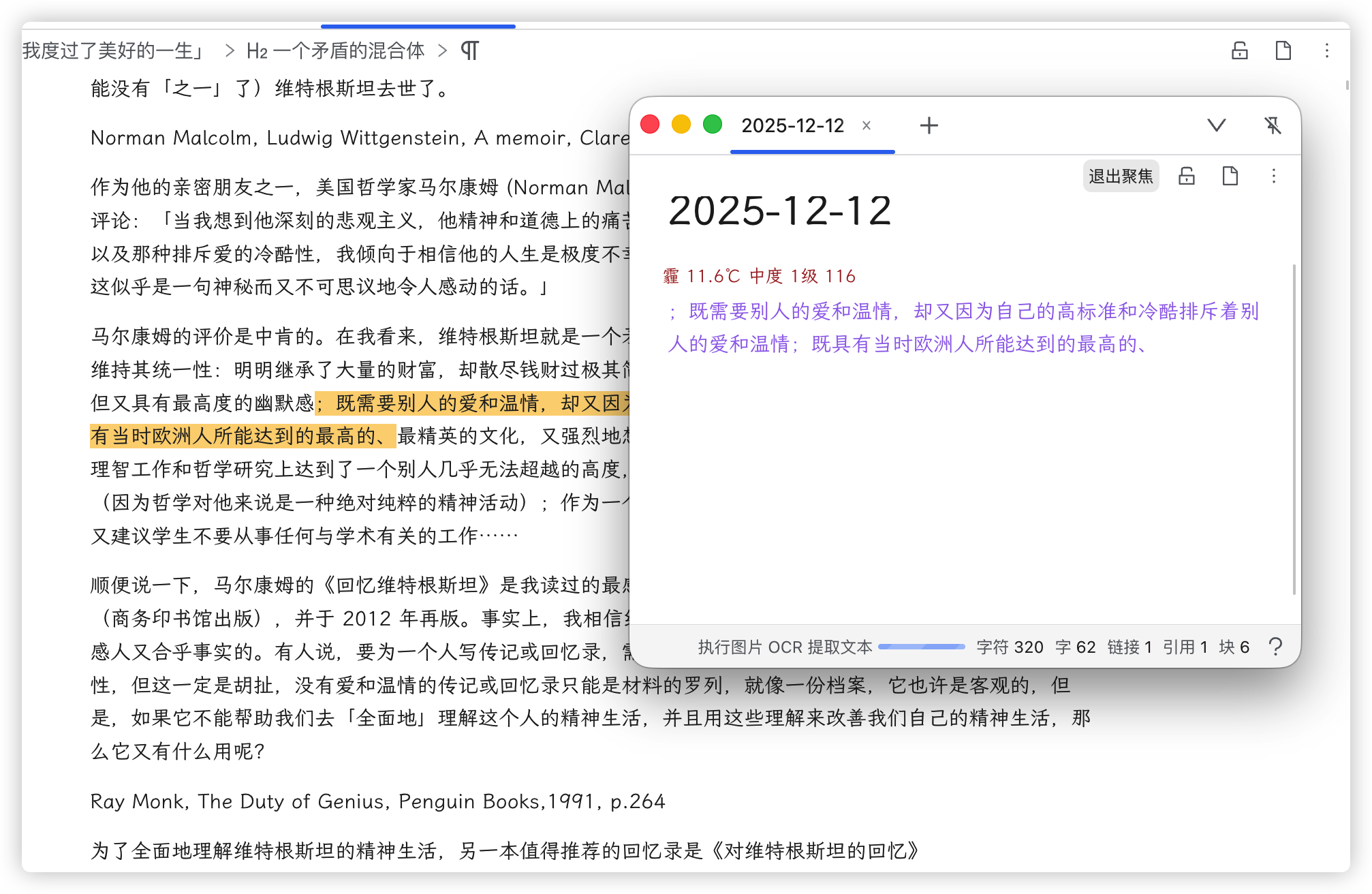The height and width of the screenshot is (894, 1372).
Task: Open the floating window's three-dot menu
Action: point(1273,176)
